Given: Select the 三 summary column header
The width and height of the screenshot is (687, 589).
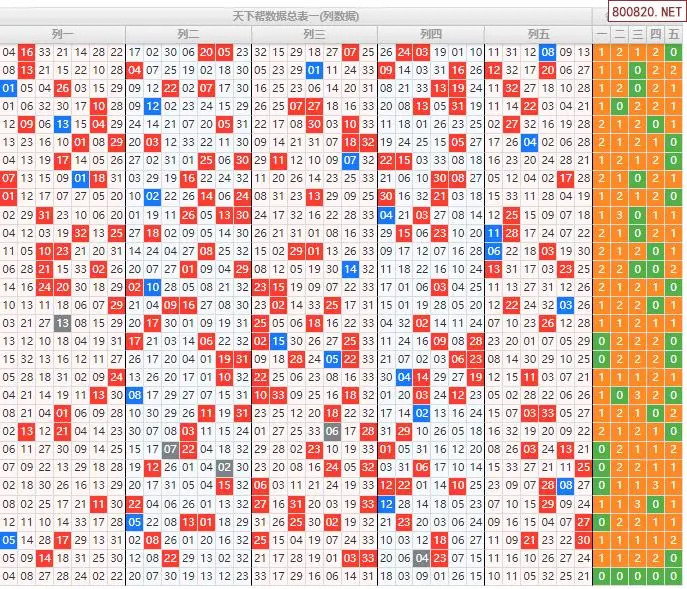Looking at the screenshot, I should tap(637, 34).
